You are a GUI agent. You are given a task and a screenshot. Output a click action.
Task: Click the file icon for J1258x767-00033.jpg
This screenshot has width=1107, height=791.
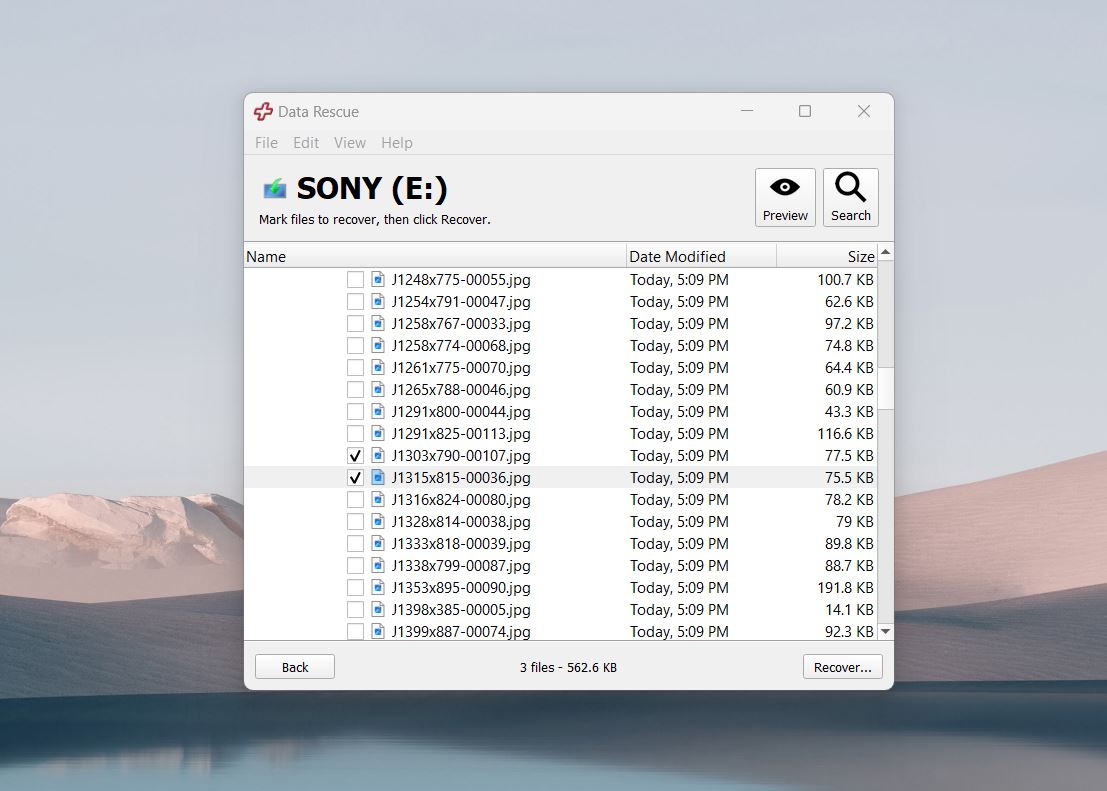point(378,323)
